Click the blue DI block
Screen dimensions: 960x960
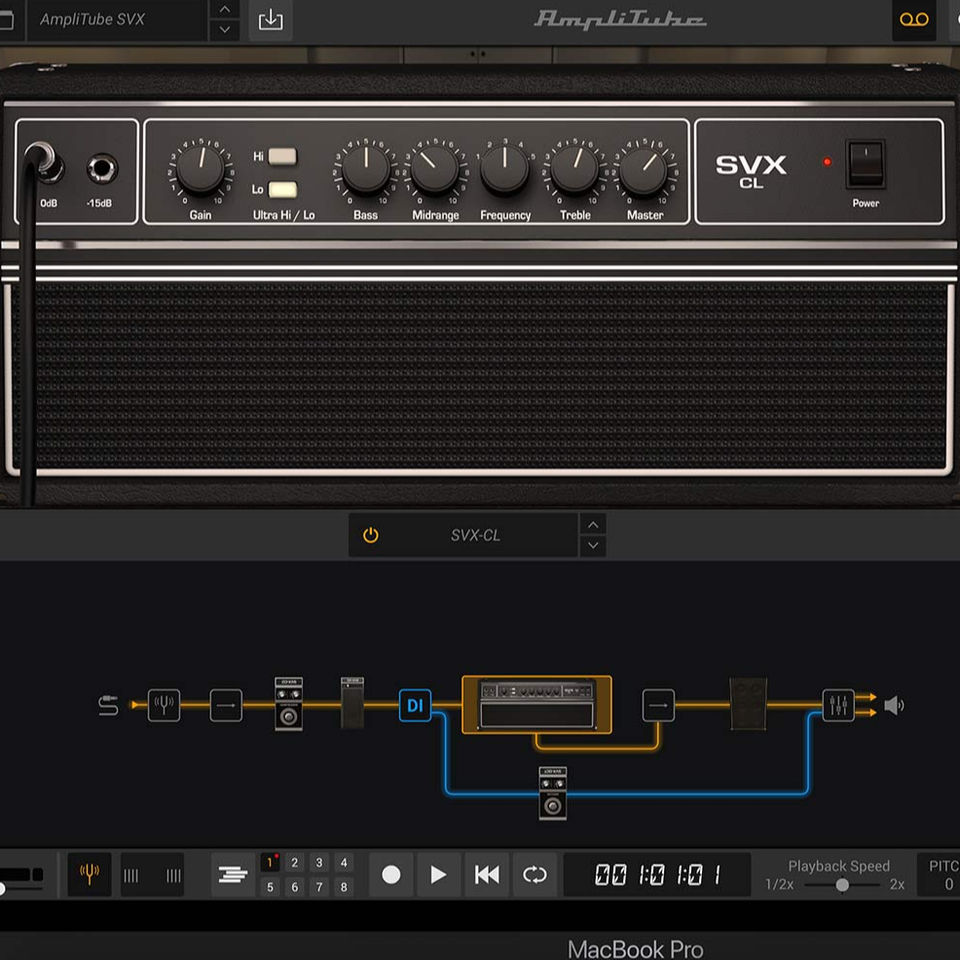[415, 705]
